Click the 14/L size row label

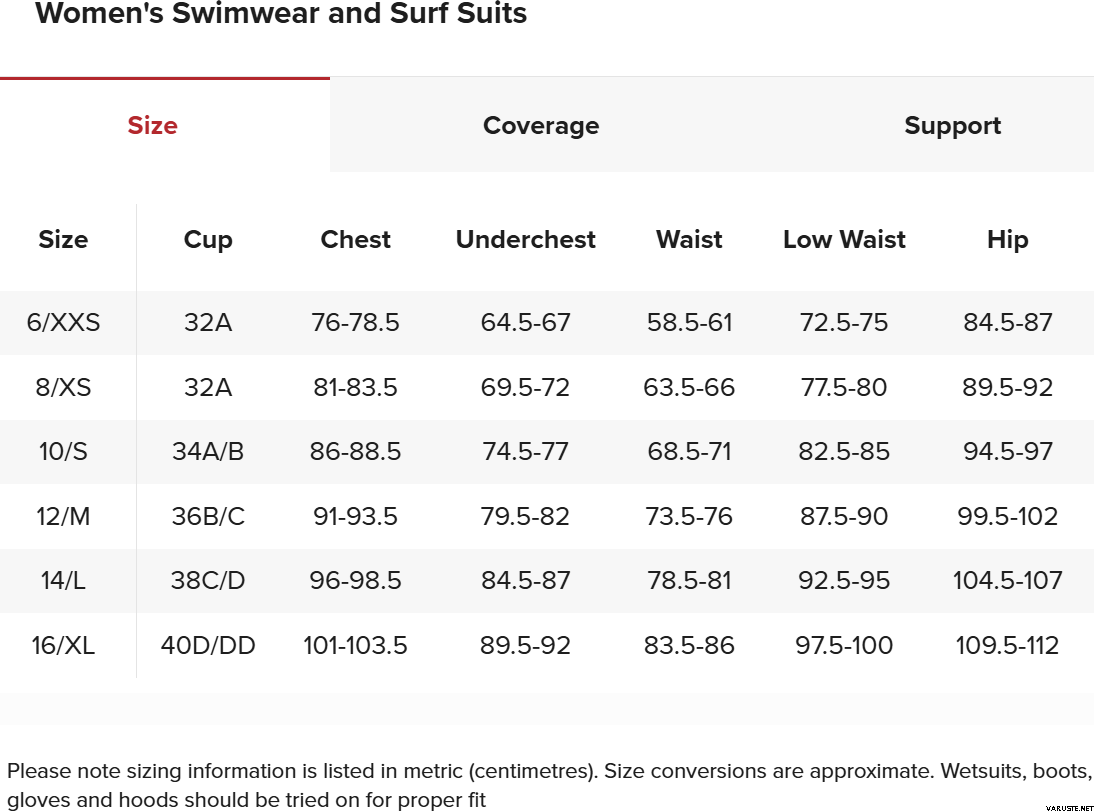point(63,581)
